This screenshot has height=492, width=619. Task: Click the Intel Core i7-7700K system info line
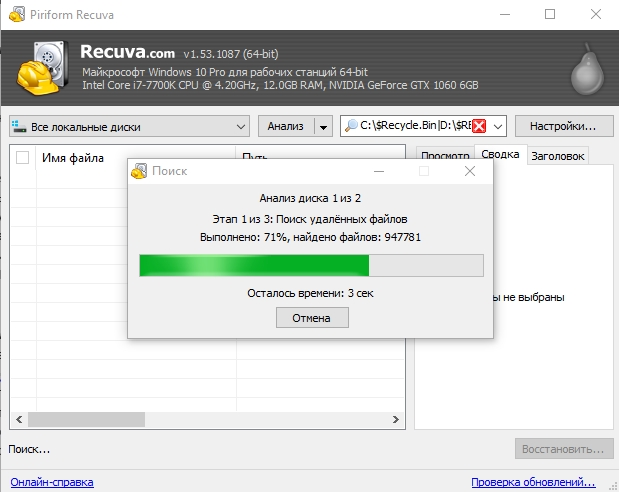click(x=280, y=85)
